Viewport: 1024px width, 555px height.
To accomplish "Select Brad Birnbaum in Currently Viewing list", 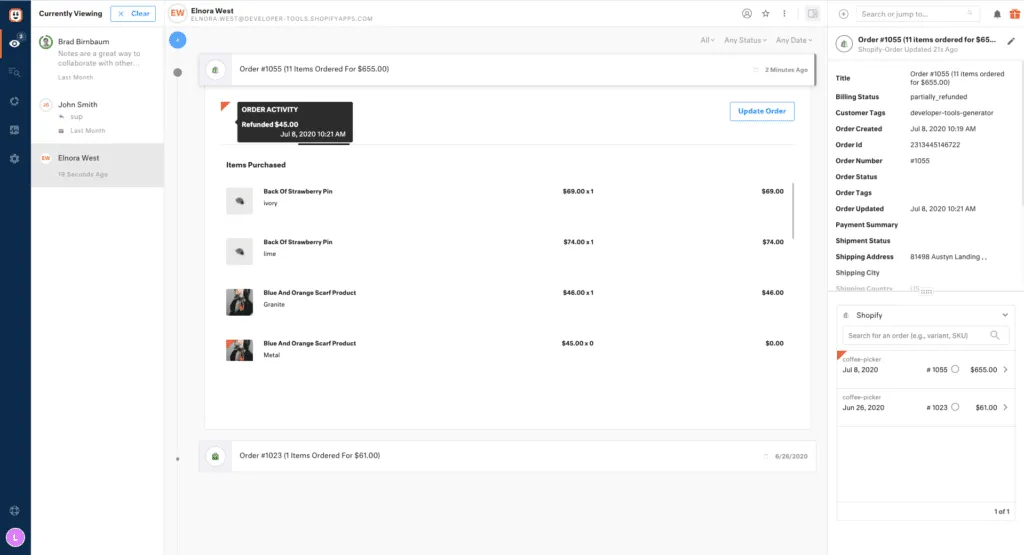I will click(97, 49).
